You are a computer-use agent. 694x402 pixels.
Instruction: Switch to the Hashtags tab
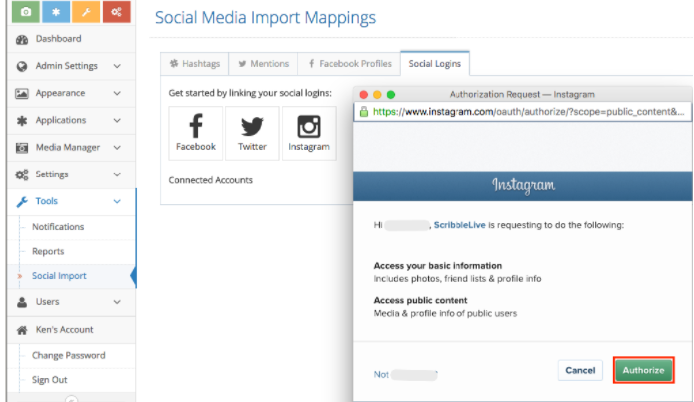195,64
